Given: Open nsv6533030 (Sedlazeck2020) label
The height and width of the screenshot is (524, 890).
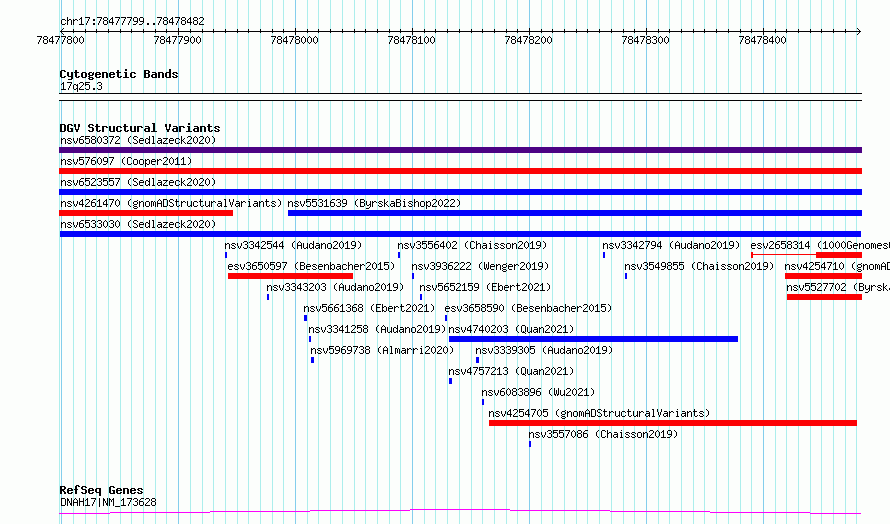Looking at the screenshot, I should point(138,224).
